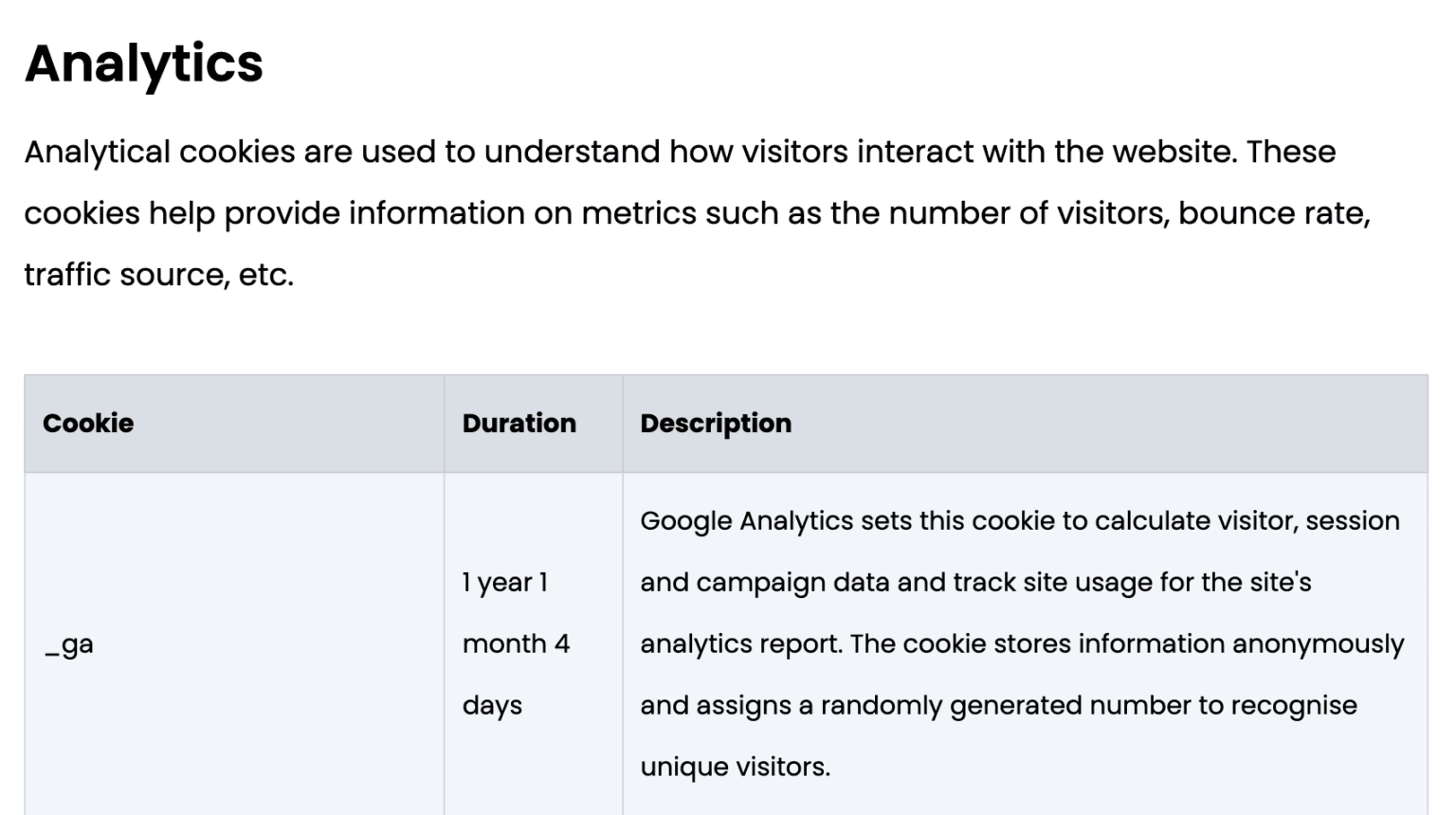Select the _ga cookie name cell

point(234,644)
